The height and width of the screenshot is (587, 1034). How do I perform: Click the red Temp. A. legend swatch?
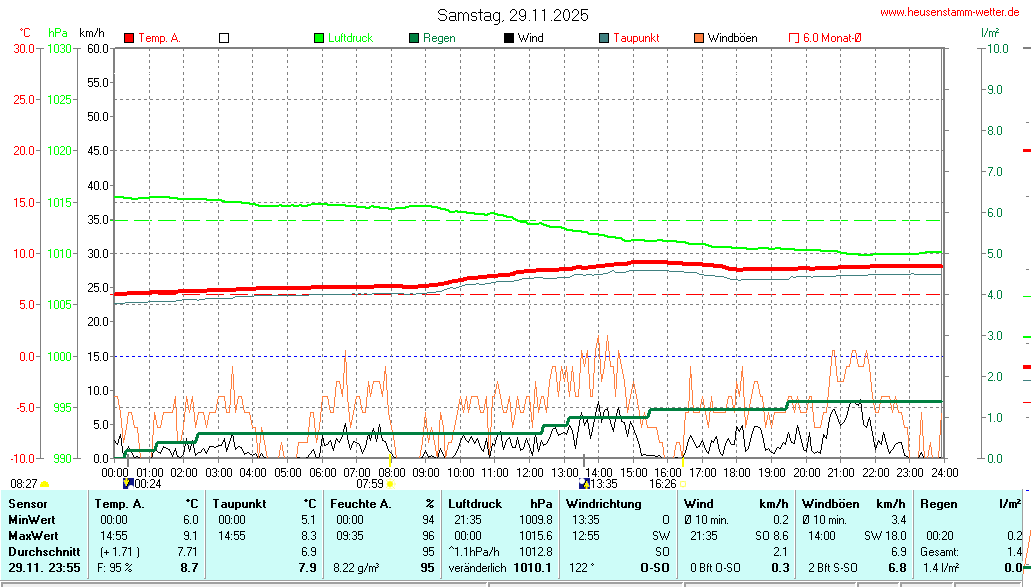click(129, 38)
